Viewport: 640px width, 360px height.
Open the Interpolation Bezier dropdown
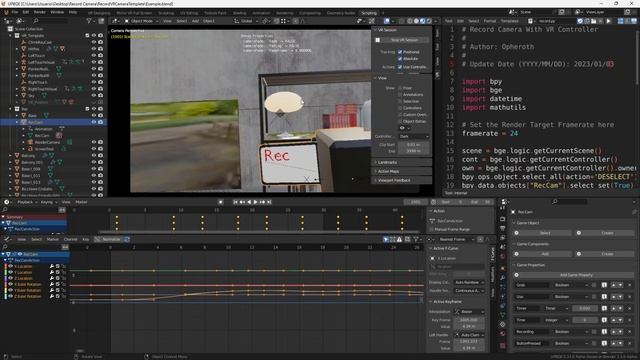(x=469, y=312)
